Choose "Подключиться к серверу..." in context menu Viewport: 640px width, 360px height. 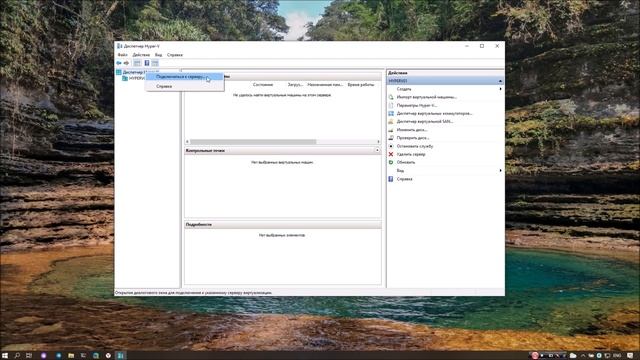[184, 77]
